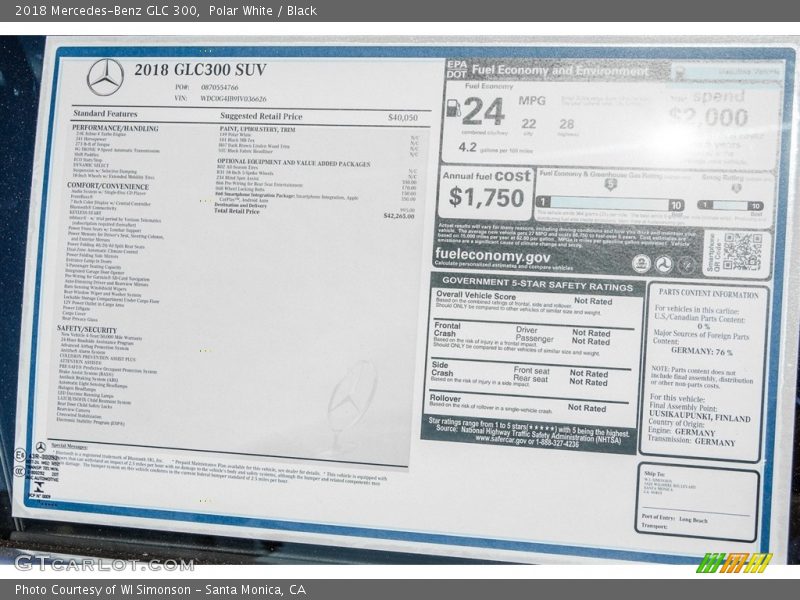This screenshot has height=600, width=800.
Task: Click the fueleconomy.gov link
Action: point(492,256)
